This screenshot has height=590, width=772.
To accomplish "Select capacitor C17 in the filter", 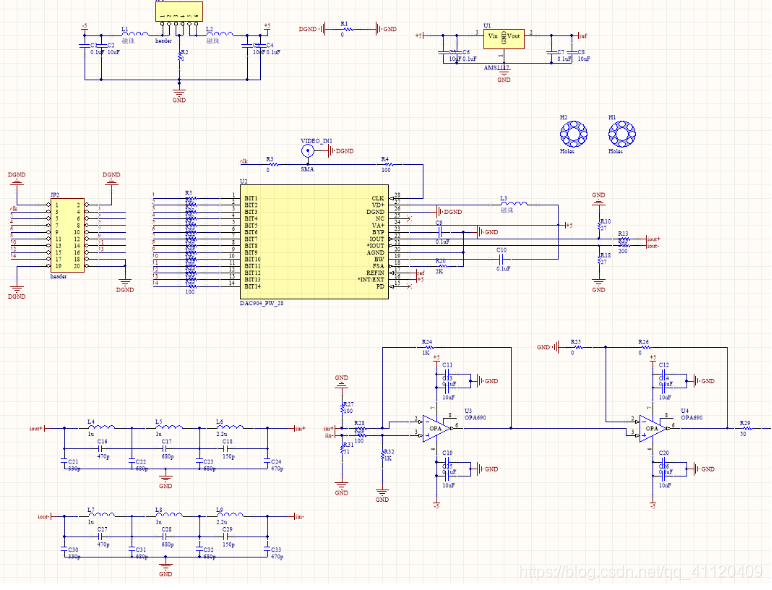I will tap(165, 449).
